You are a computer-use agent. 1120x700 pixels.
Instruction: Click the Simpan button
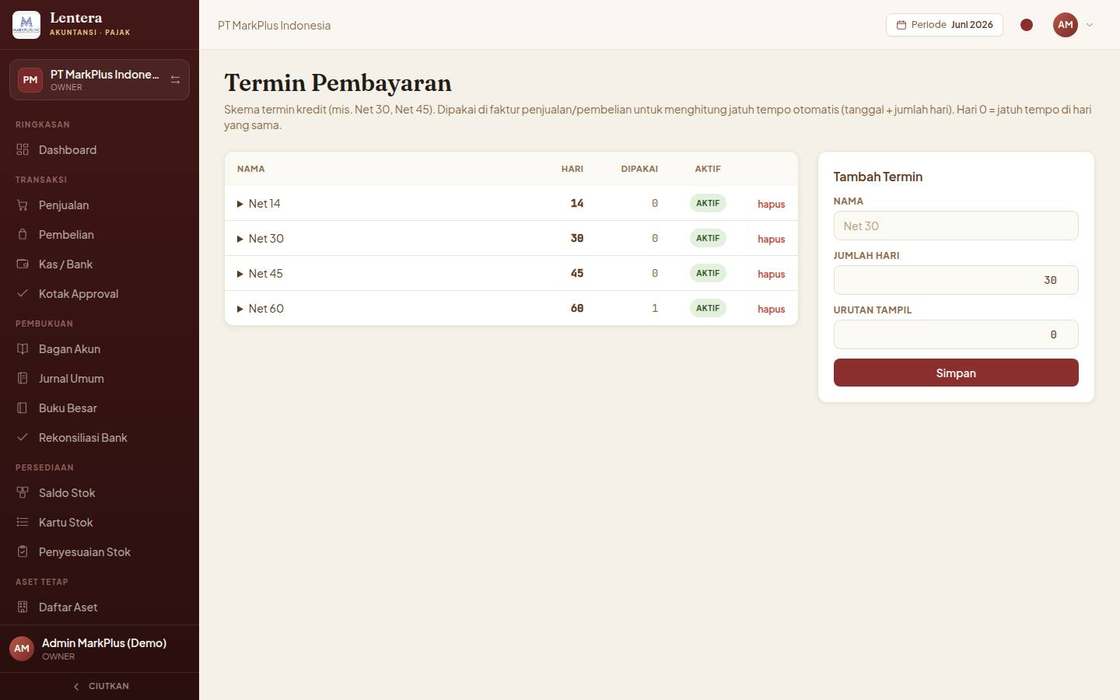[x=956, y=373]
